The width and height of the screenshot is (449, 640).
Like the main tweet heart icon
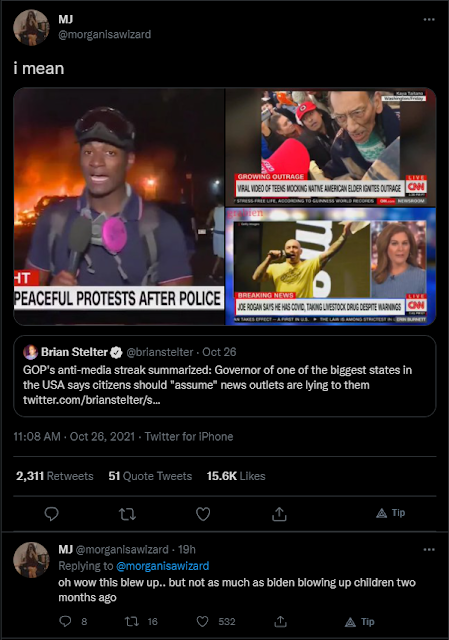coord(203,514)
